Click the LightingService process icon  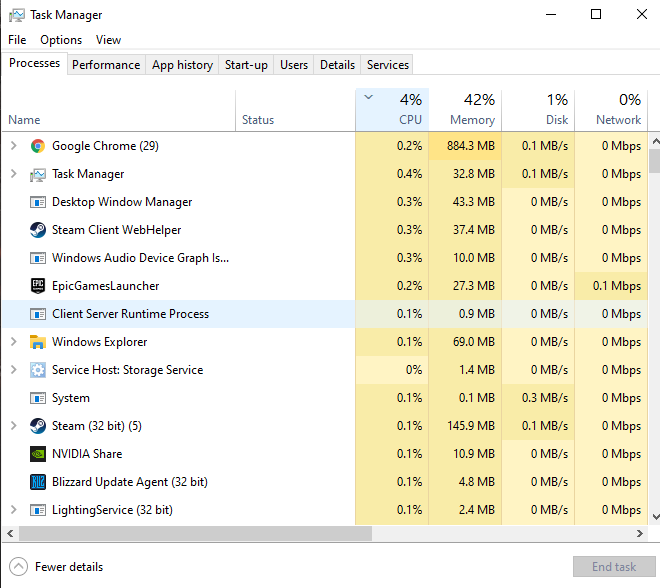(38, 510)
